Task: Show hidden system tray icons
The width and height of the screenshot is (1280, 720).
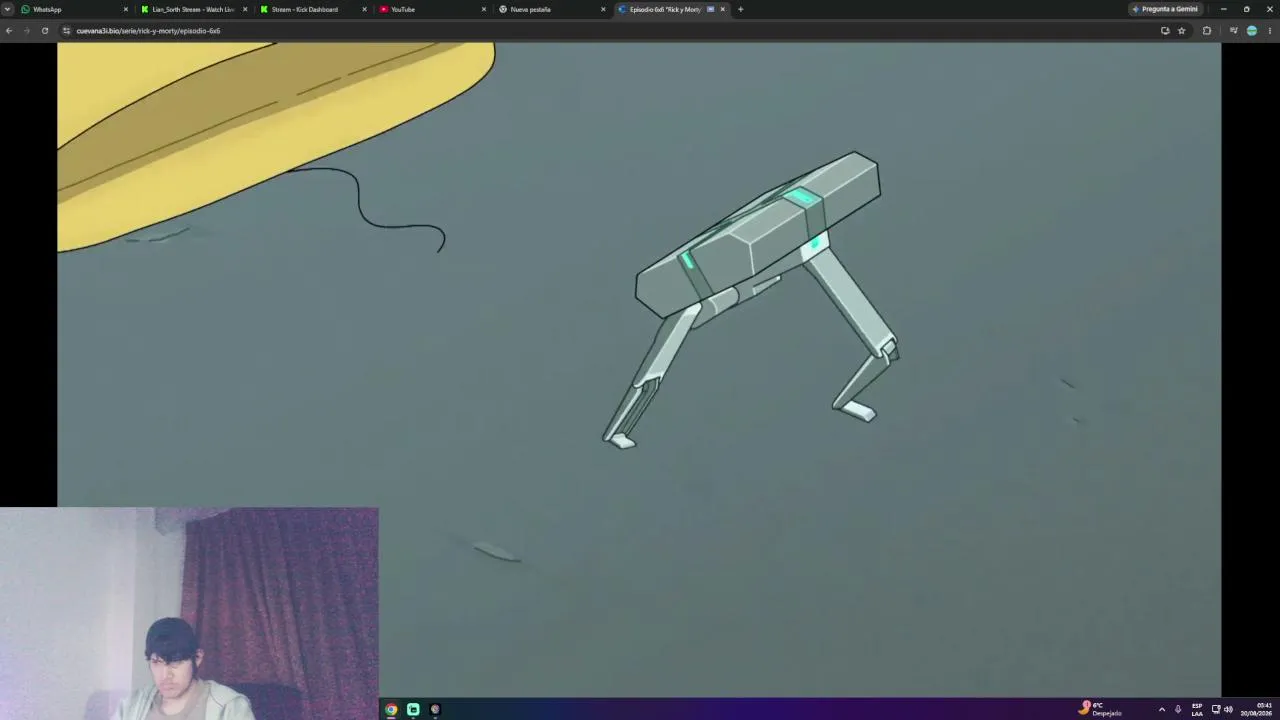Action: click(x=1161, y=709)
